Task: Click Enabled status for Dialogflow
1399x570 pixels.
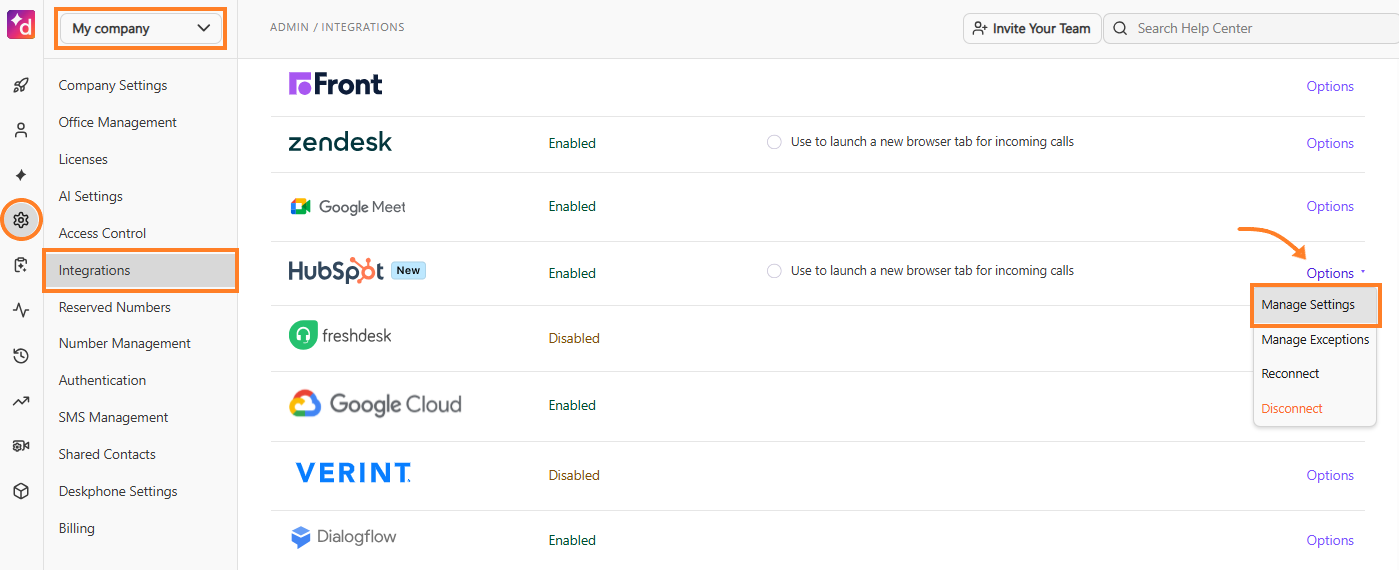Action: coord(572,540)
